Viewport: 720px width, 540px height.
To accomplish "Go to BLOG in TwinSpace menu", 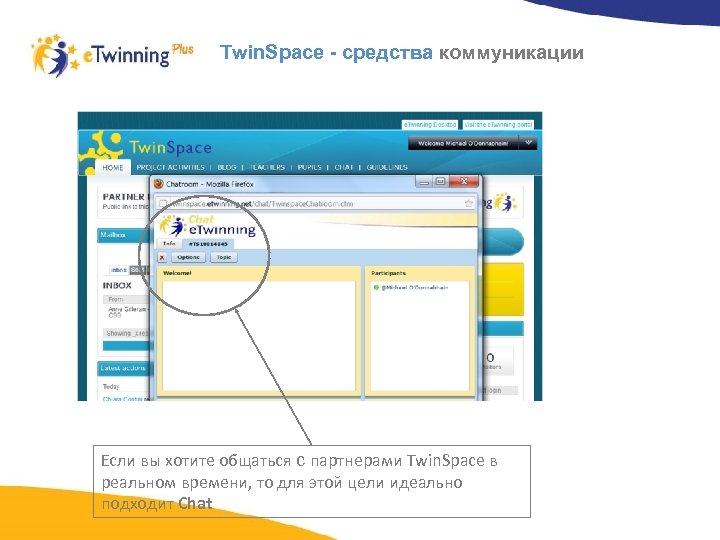I will tap(227, 167).
